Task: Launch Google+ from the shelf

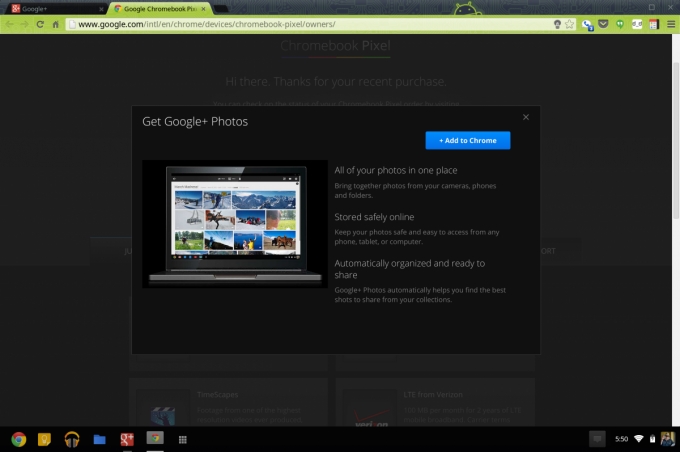Action: coord(127,439)
